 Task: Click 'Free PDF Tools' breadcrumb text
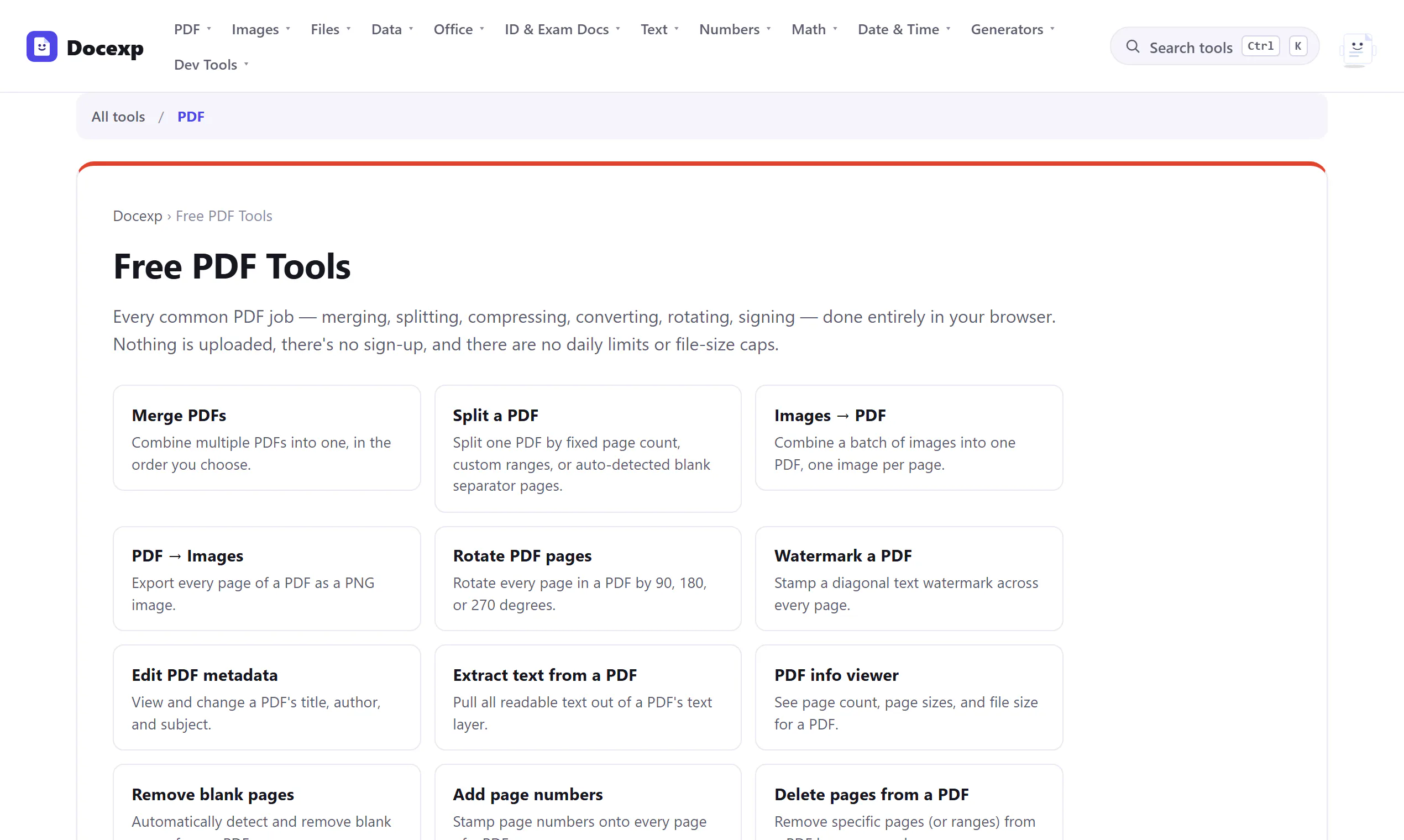(224, 216)
